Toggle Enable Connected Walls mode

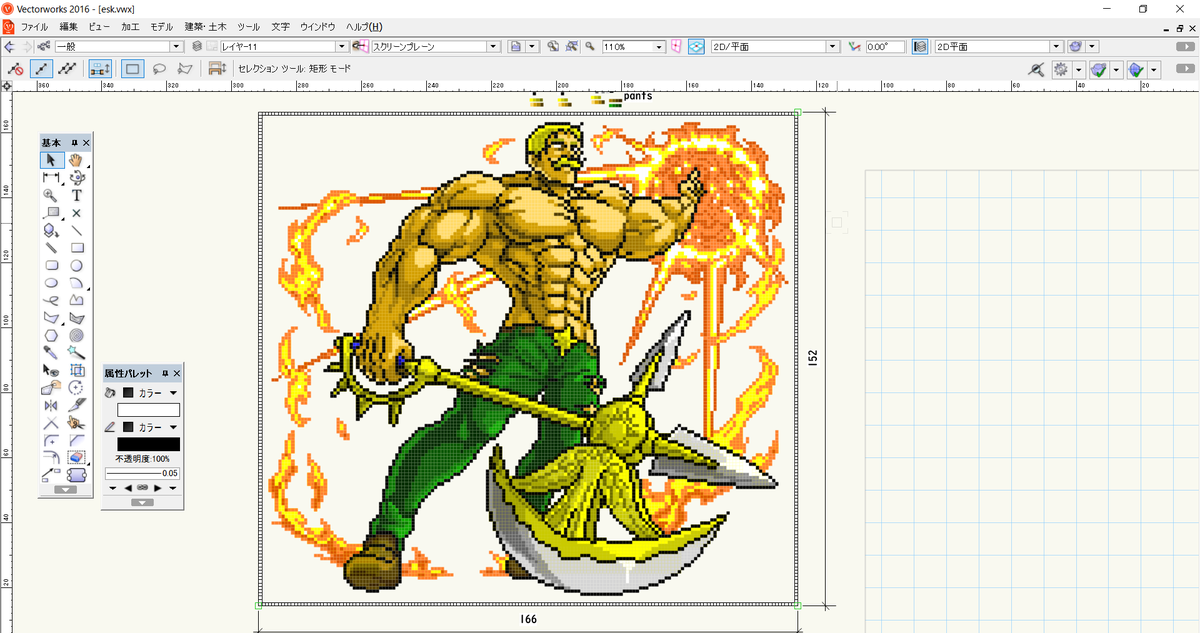point(100,69)
